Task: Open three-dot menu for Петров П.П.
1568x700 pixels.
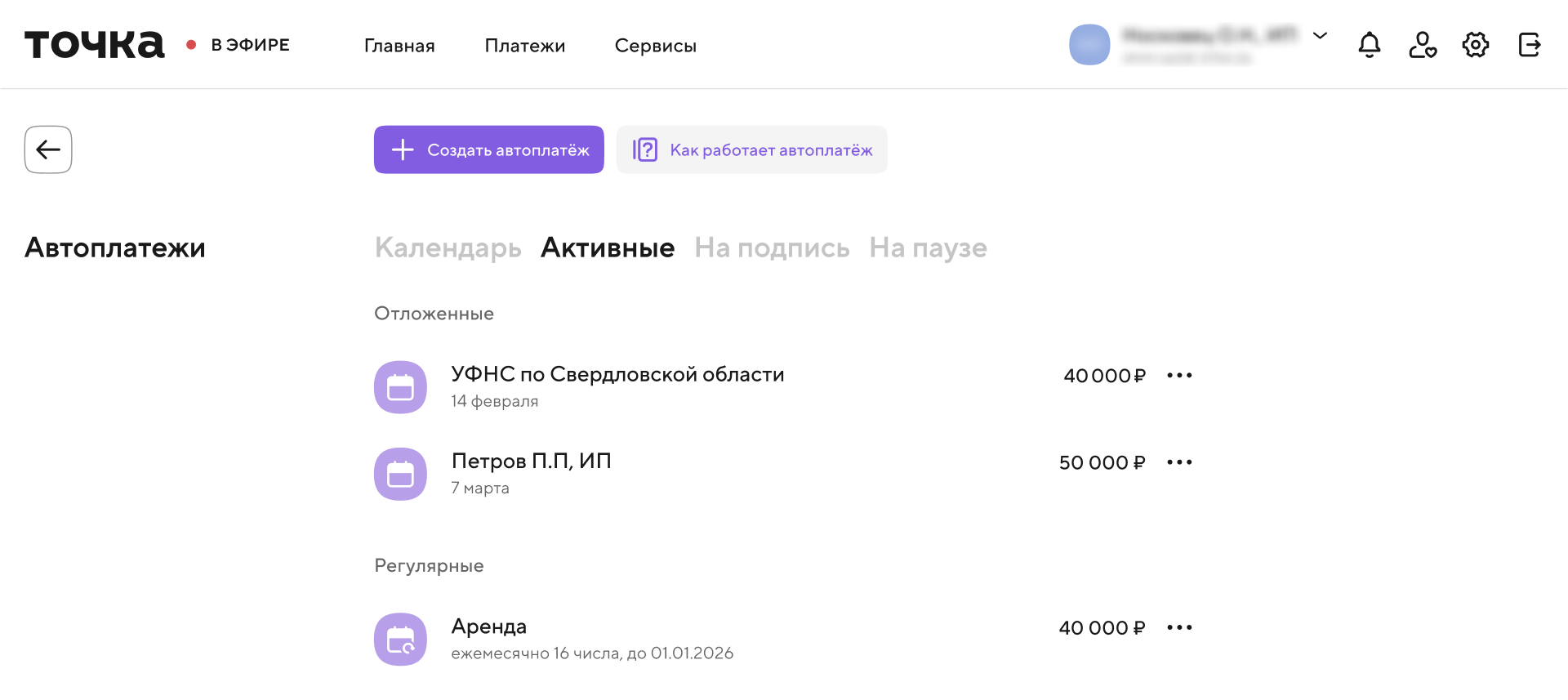Action: [1179, 462]
